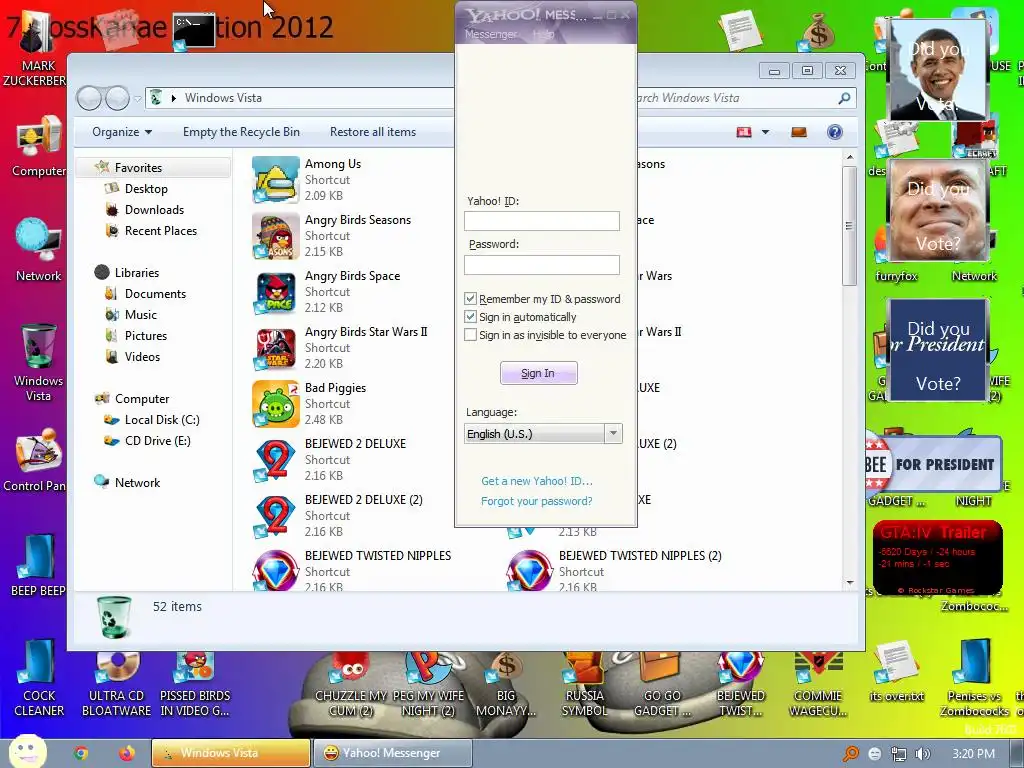The image size is (1024, 768).
Task: Open the ULTRA CD BLOATWARE desktop icon
Action: (116, 684)
